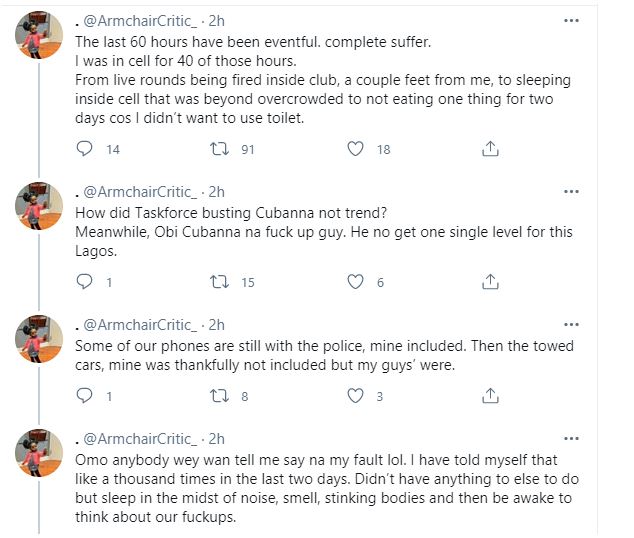Open more options on the first tweet
Viewport: 634px width, 538px height.
click(x=571, y=21)
